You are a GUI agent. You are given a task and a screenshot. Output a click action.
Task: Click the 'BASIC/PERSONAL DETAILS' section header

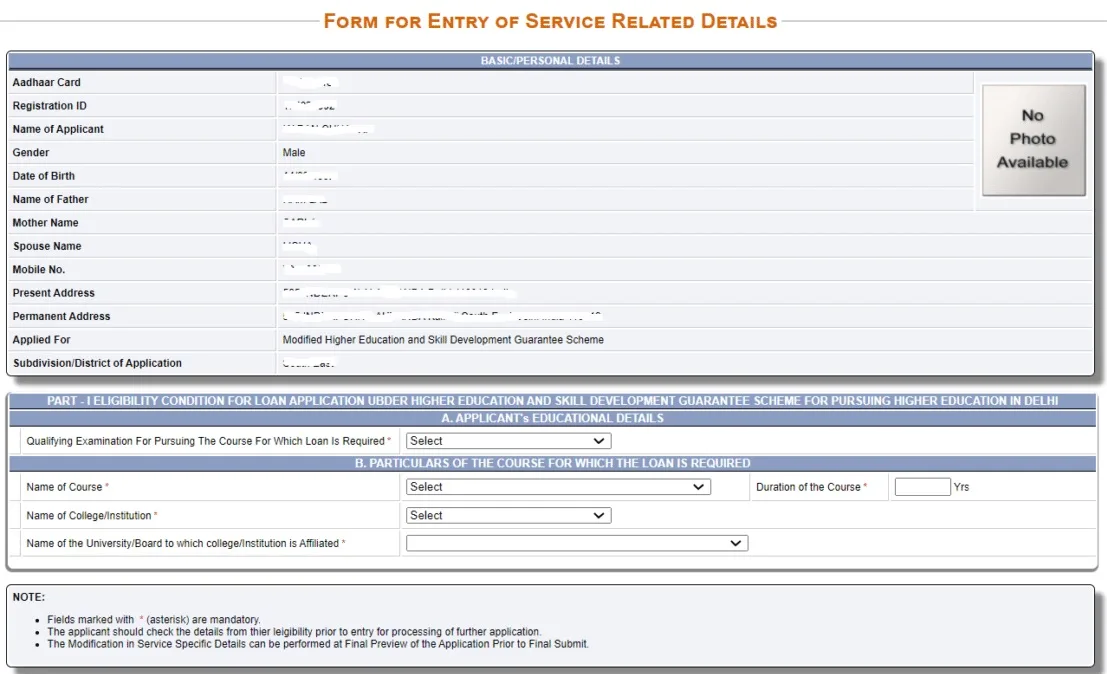[551, 61]
